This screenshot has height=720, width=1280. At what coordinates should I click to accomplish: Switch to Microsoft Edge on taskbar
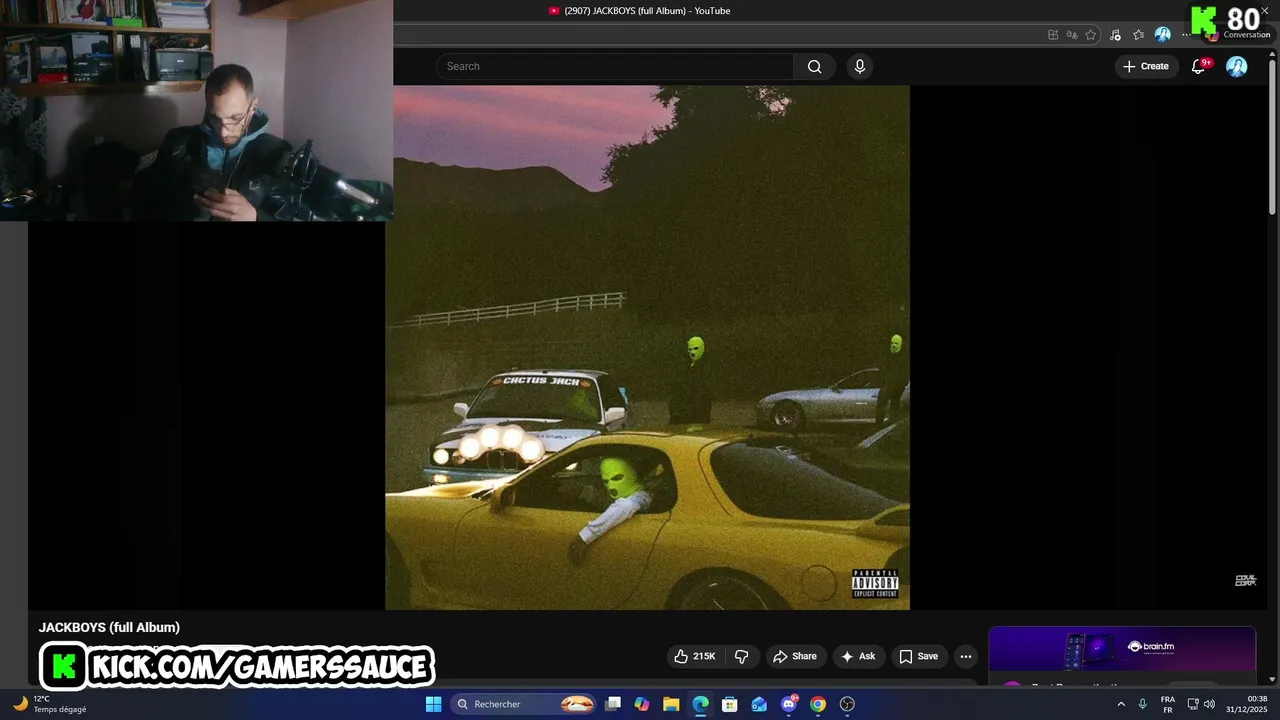[x=701, y=704]
